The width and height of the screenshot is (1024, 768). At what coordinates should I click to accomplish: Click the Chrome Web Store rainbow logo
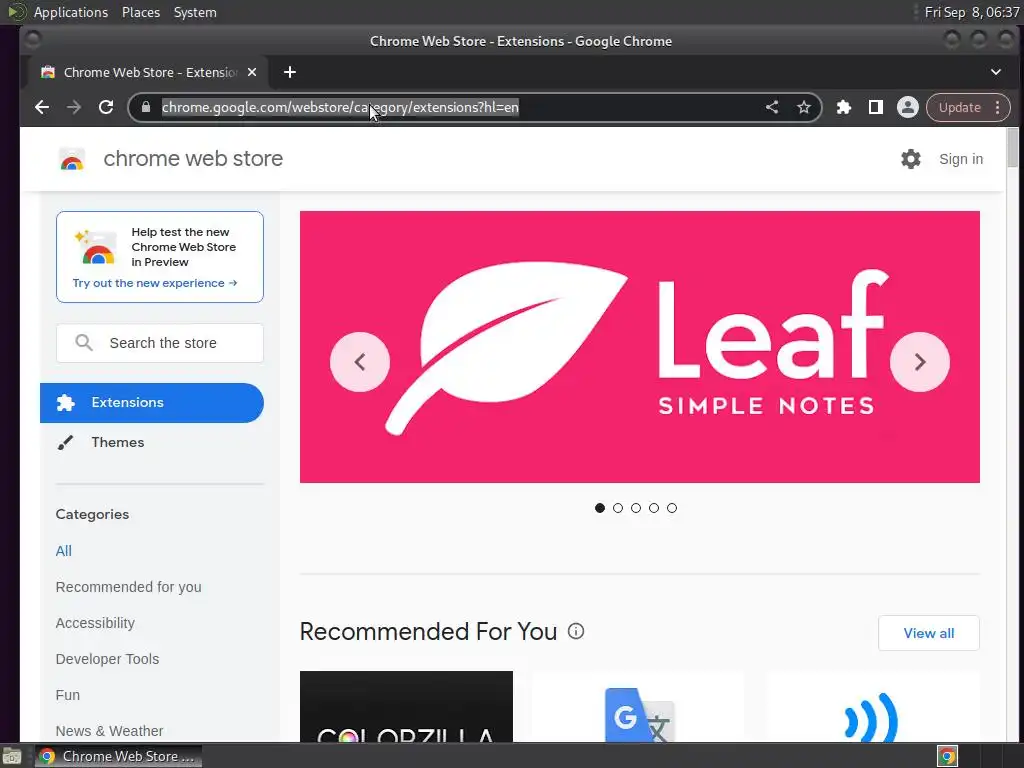pos(72,159)
